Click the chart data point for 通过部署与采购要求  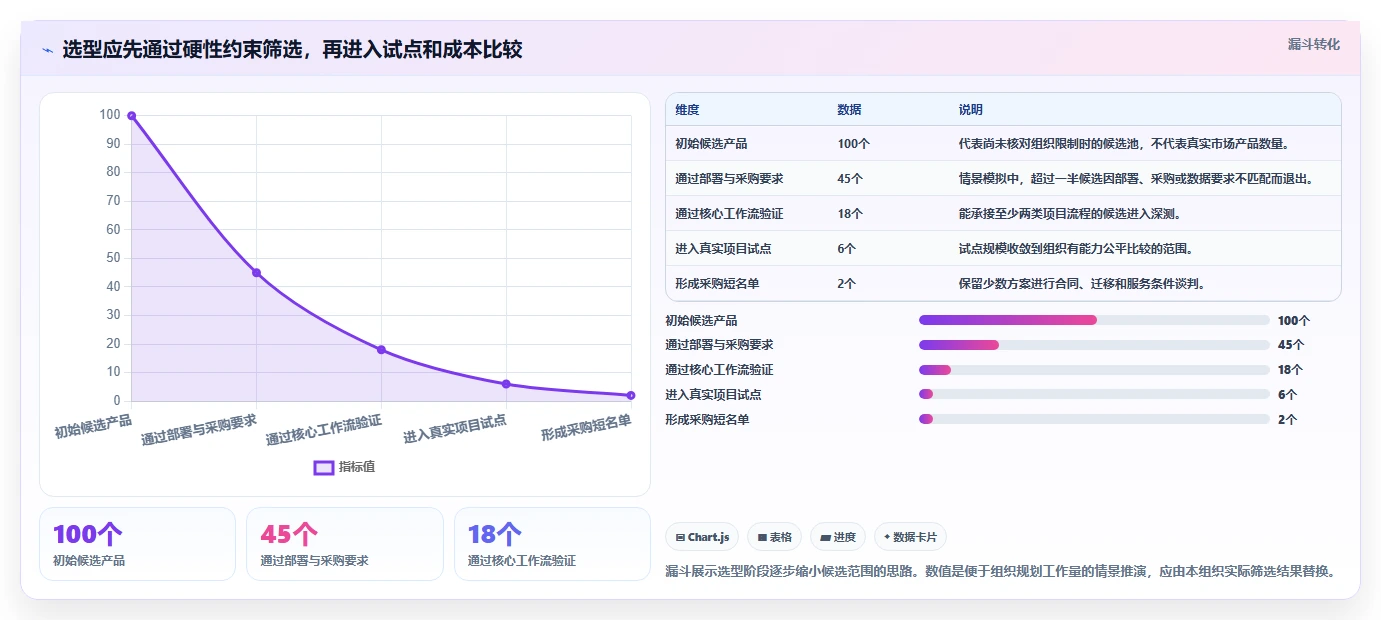click(x=256, y=273)
